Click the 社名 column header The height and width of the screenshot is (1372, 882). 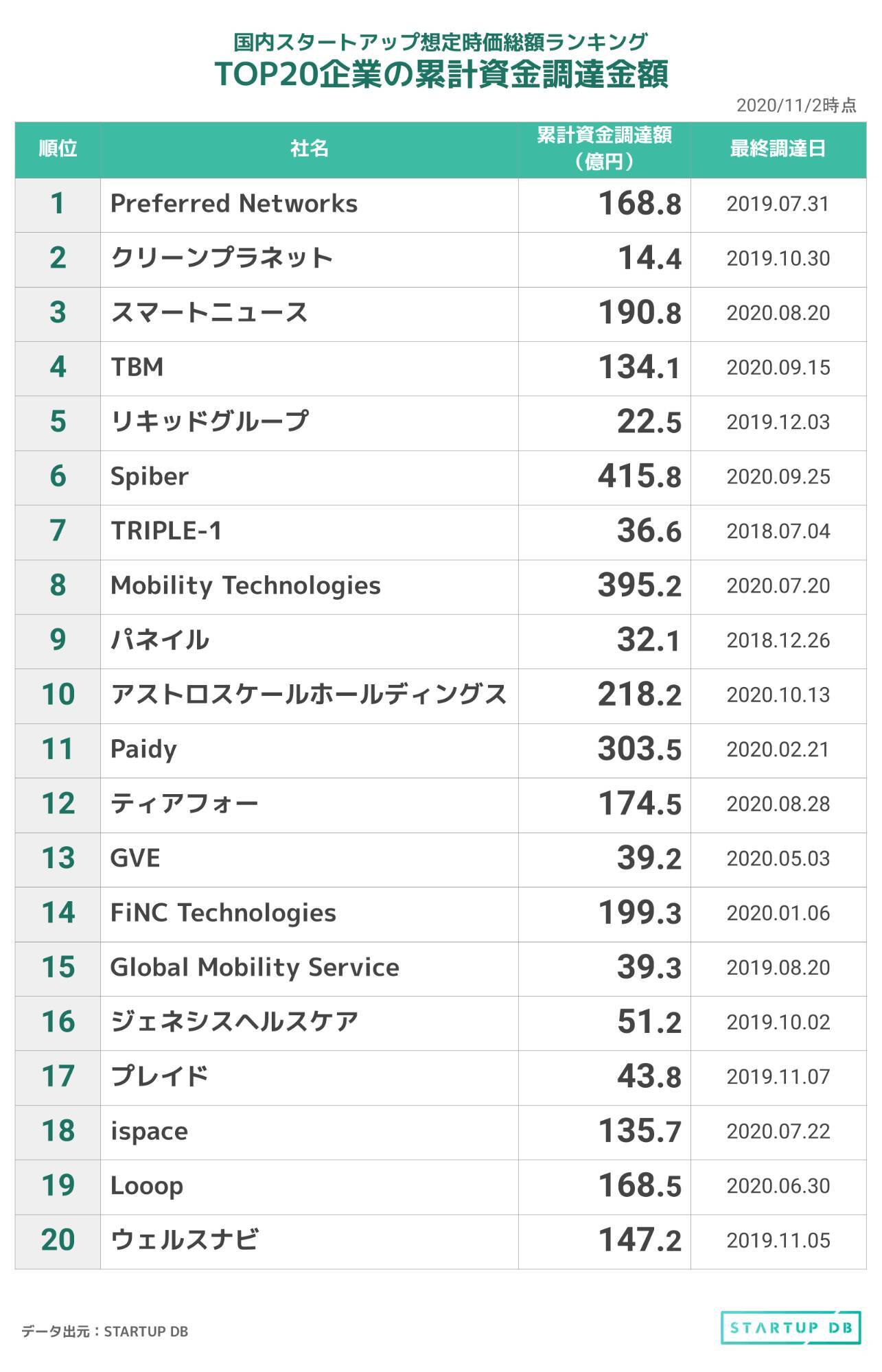pyautogui.click(x=309, y=149)
